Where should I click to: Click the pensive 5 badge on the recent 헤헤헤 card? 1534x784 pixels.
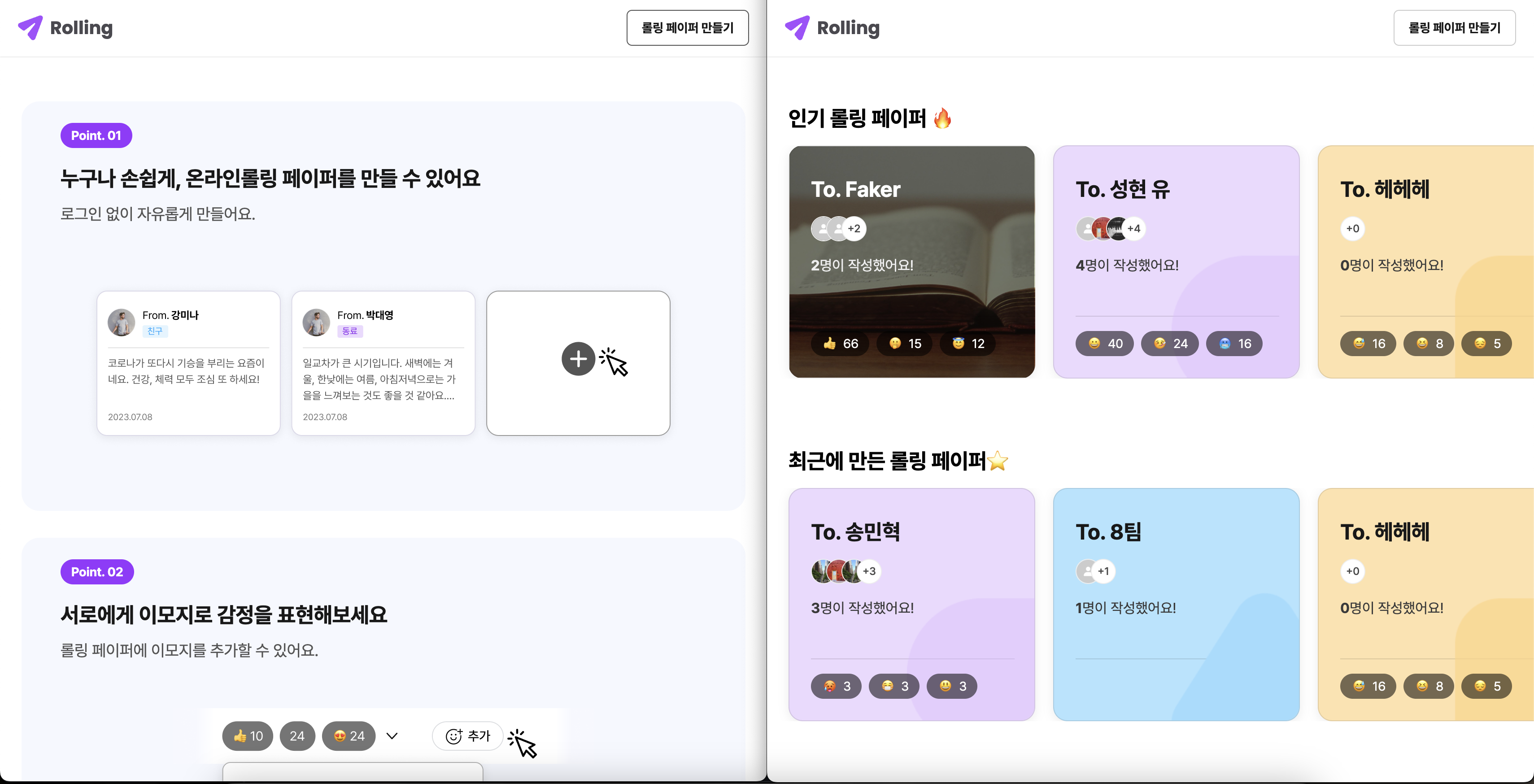(x=1487, y=686)
